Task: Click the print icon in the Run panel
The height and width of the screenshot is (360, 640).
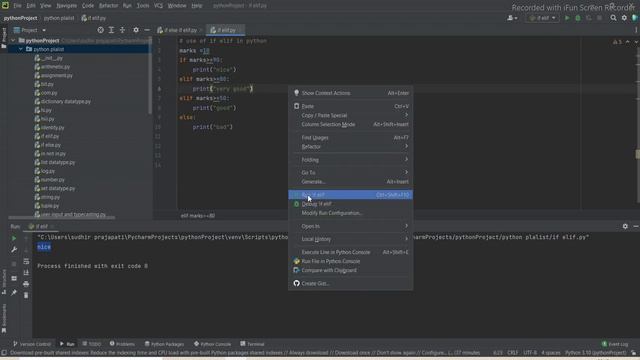Action: point(26,284)
